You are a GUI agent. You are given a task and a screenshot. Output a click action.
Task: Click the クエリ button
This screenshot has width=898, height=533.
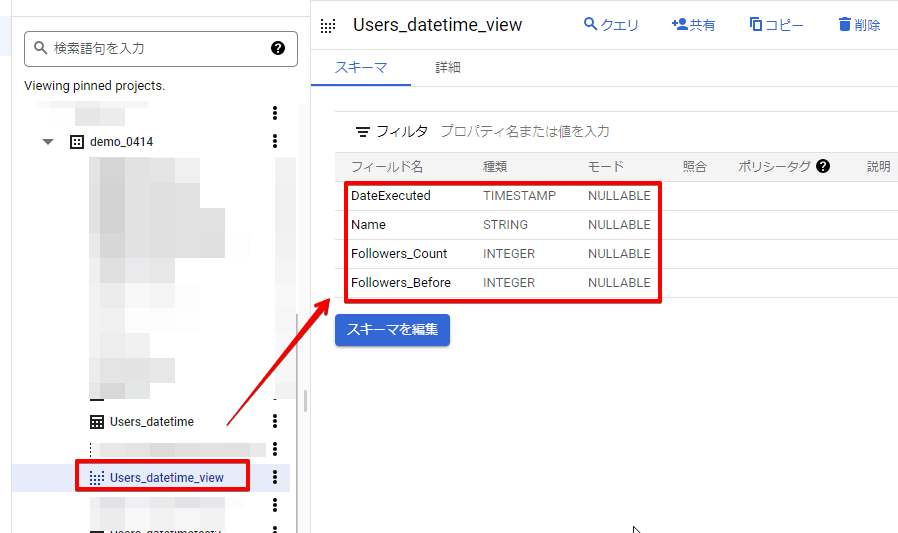pos(611,25)
